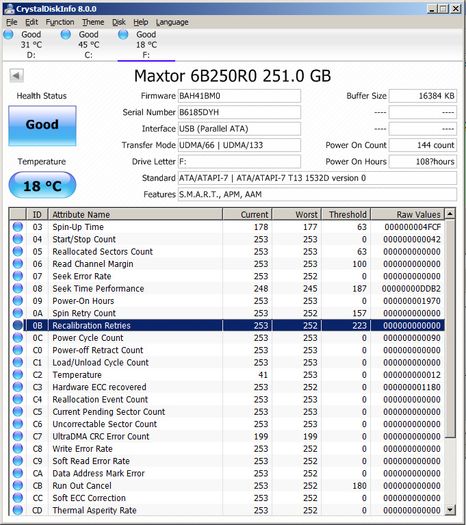The image size is (466, 525).
Task: Open the Function menu
Action: point(60,22)
